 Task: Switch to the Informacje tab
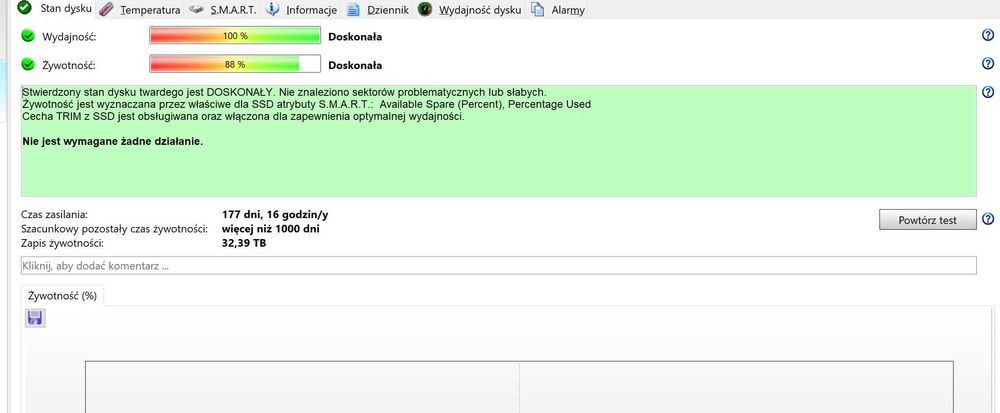301,10
